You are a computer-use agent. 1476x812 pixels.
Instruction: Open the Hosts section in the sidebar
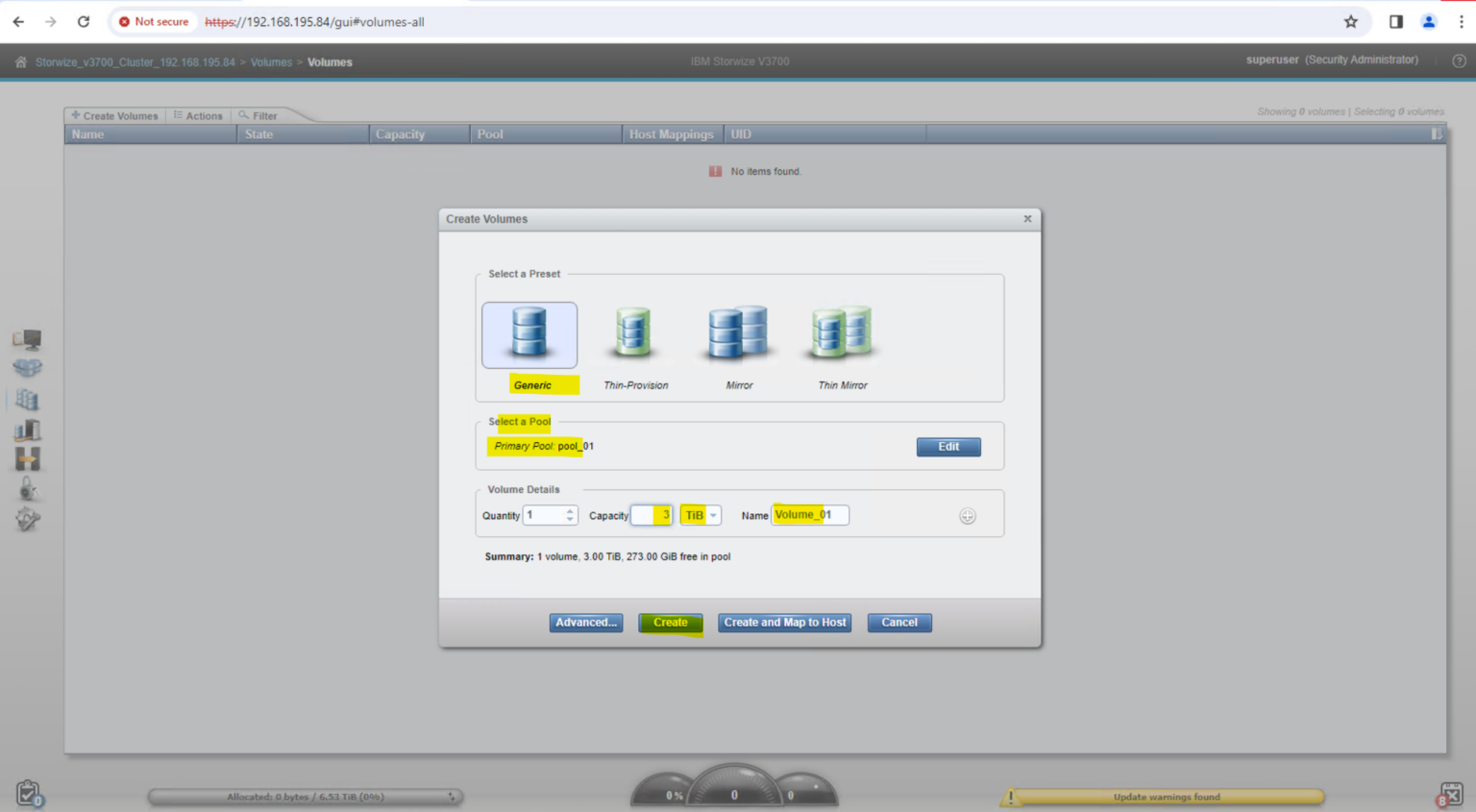point(27,430)
